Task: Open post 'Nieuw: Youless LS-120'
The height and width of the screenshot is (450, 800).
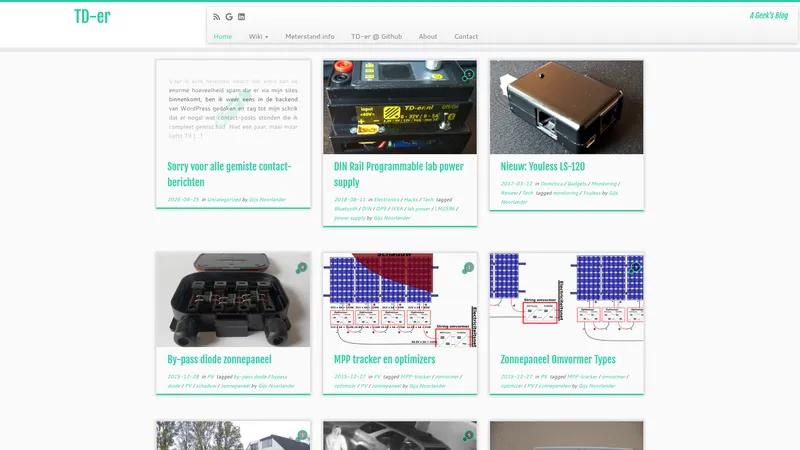Action: point(542,166)
